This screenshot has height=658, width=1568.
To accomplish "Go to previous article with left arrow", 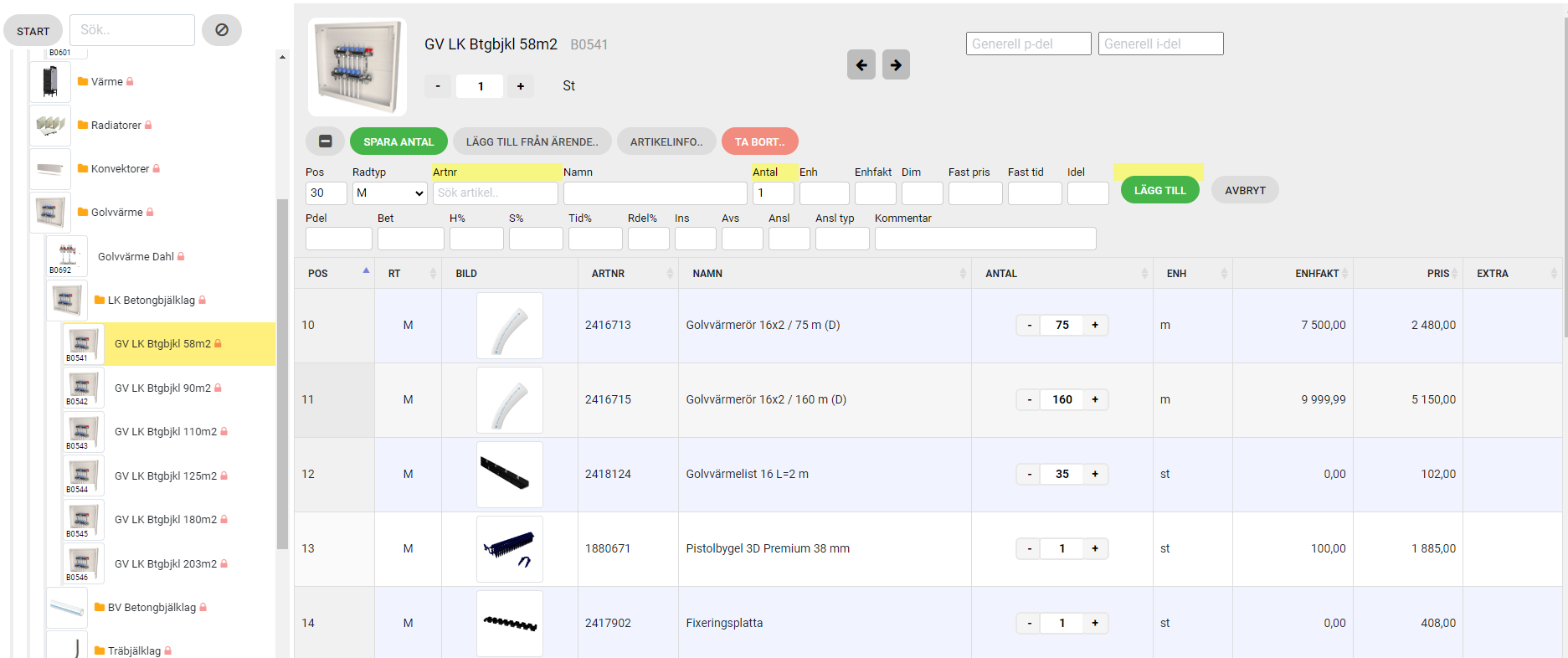I will [861, 64].
